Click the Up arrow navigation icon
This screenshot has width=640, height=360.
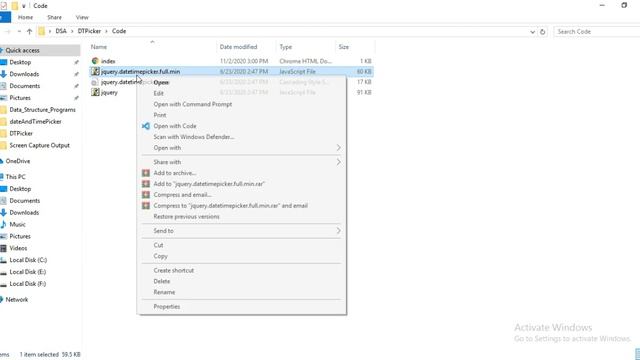click(29, 31)
